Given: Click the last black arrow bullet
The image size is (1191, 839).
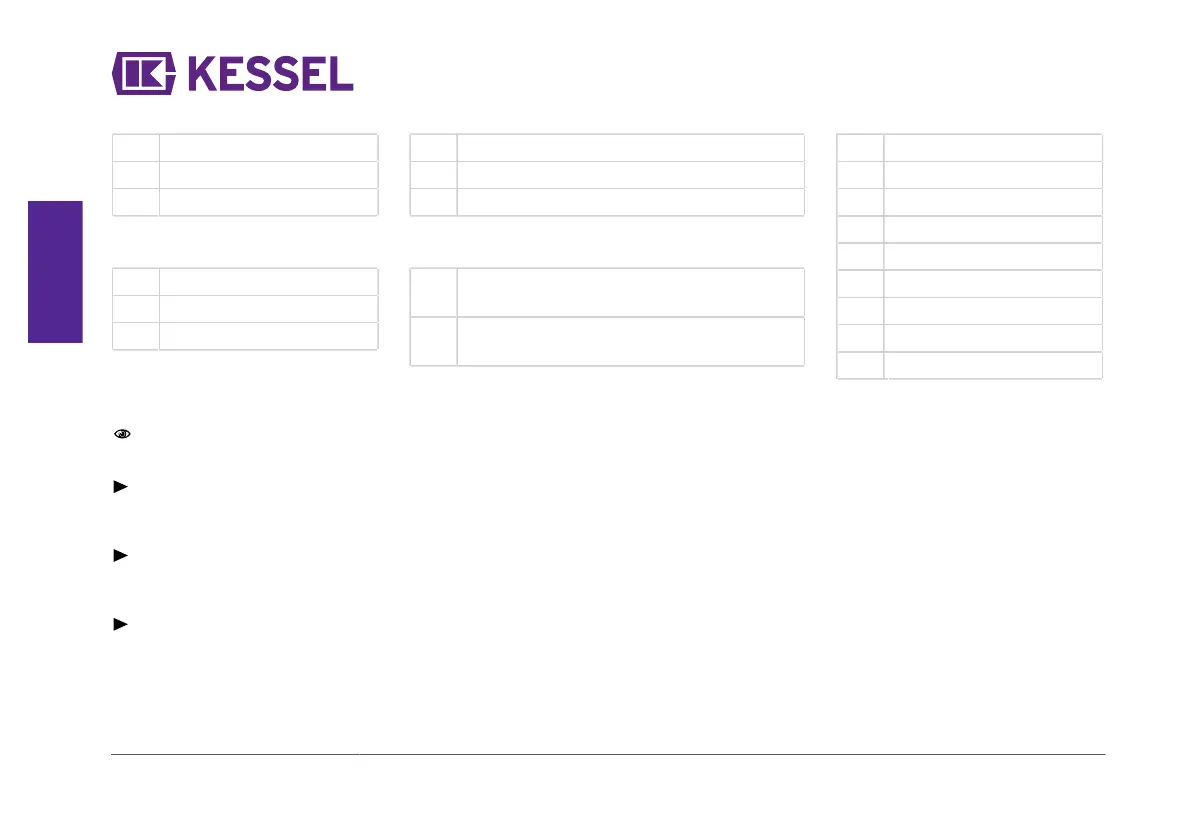Looking at the screenshot, I should coord(121,624).
